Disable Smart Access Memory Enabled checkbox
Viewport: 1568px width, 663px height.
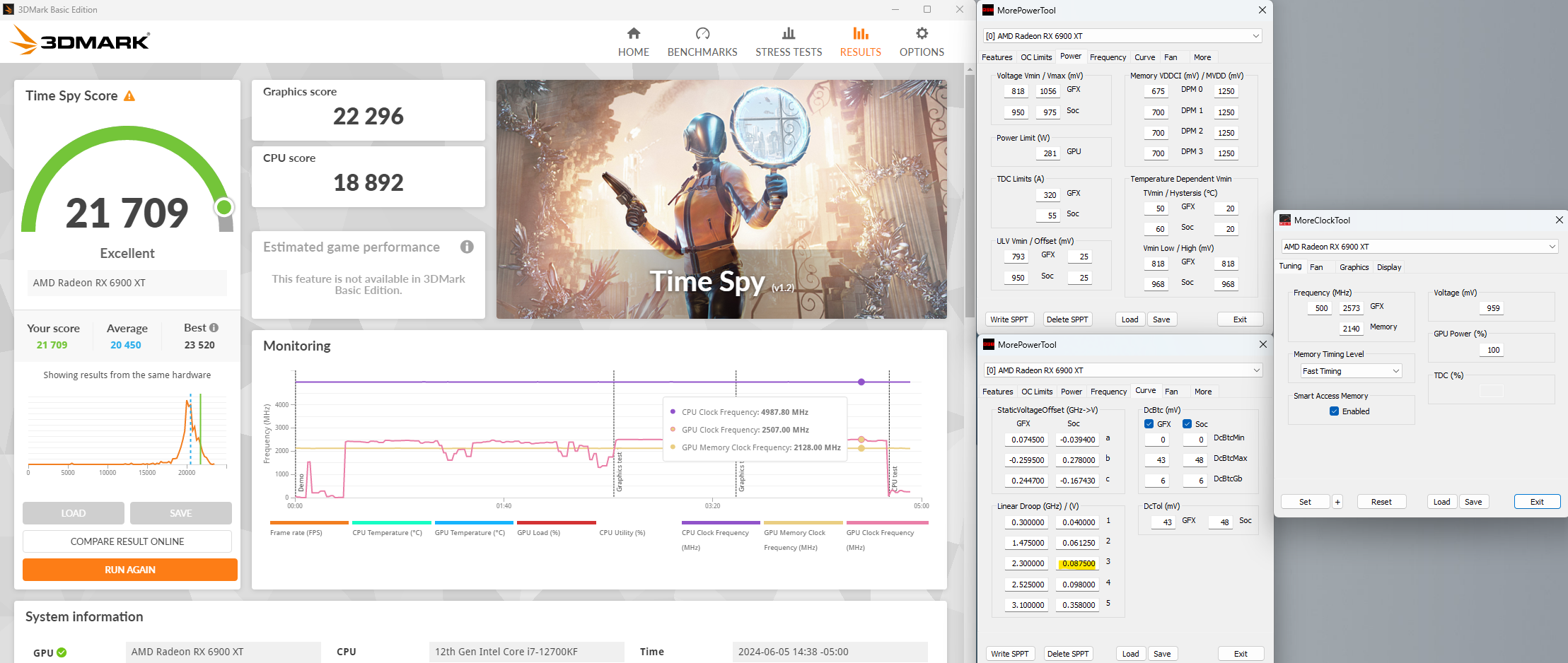[1334, 411]
